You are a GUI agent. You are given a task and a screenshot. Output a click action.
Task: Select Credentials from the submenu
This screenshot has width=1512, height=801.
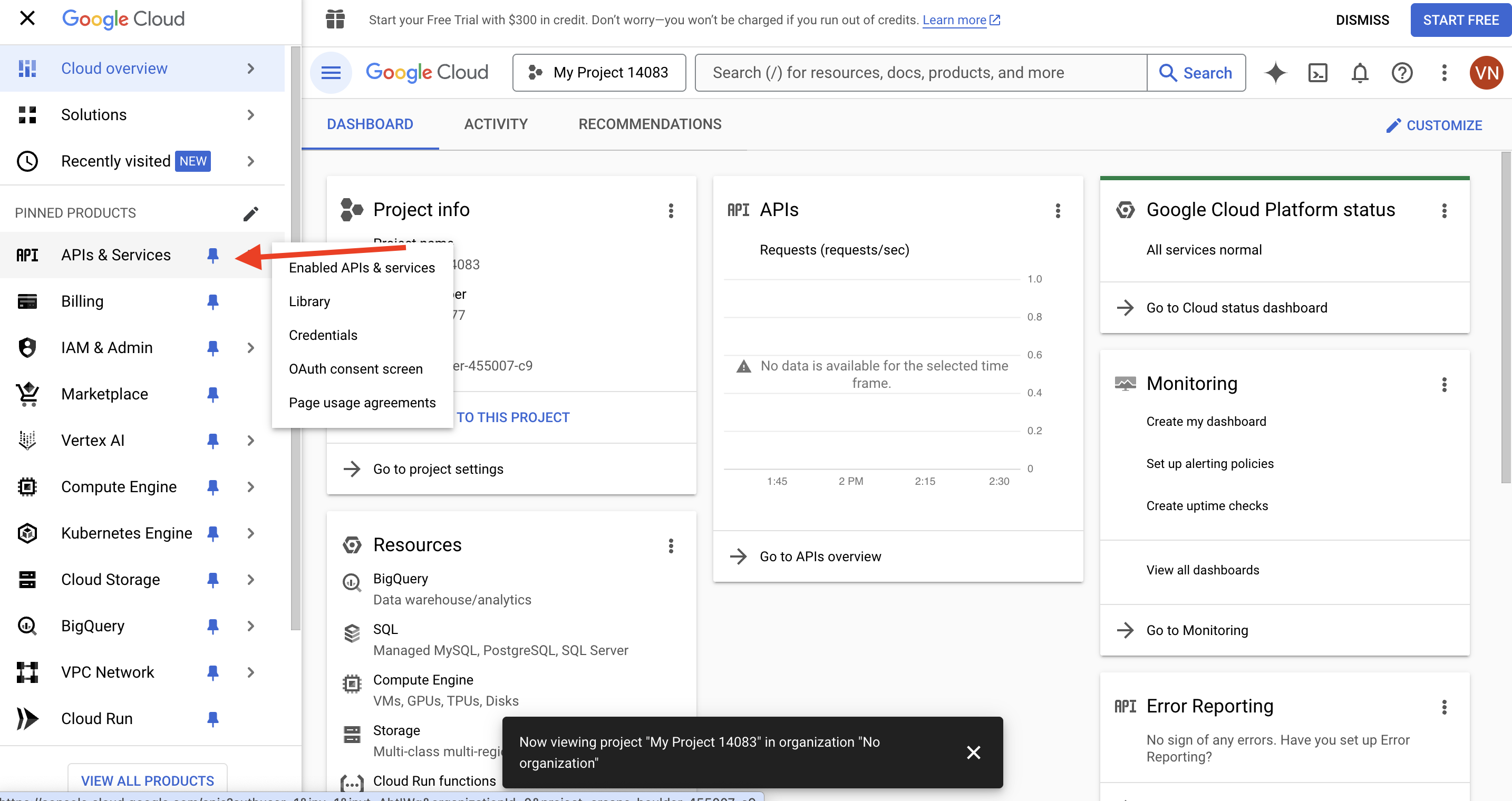tap(362, 336)
